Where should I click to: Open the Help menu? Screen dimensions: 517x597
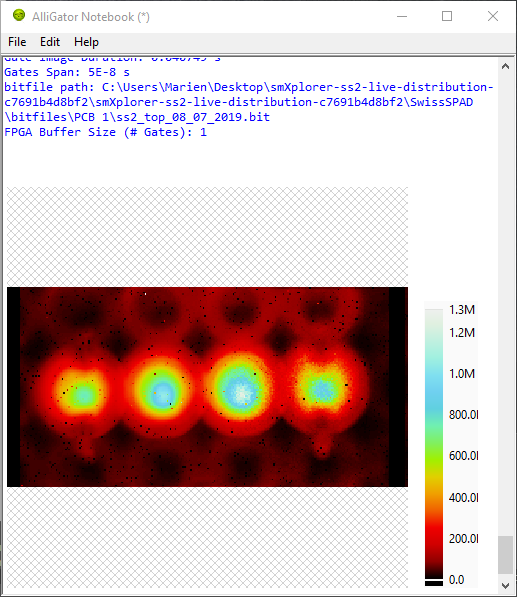click(86, 42)
